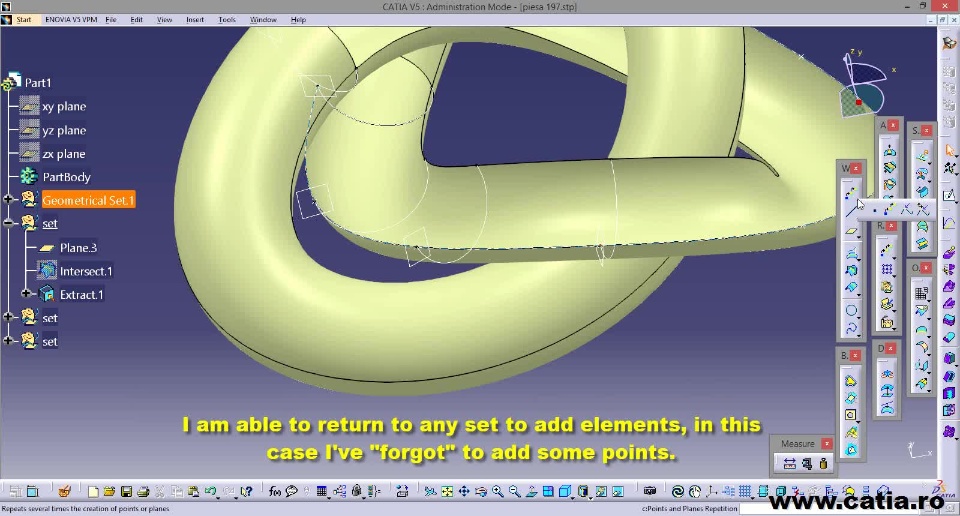
Task: Open the Formula f(x) tool
Action: pos(275,491)
